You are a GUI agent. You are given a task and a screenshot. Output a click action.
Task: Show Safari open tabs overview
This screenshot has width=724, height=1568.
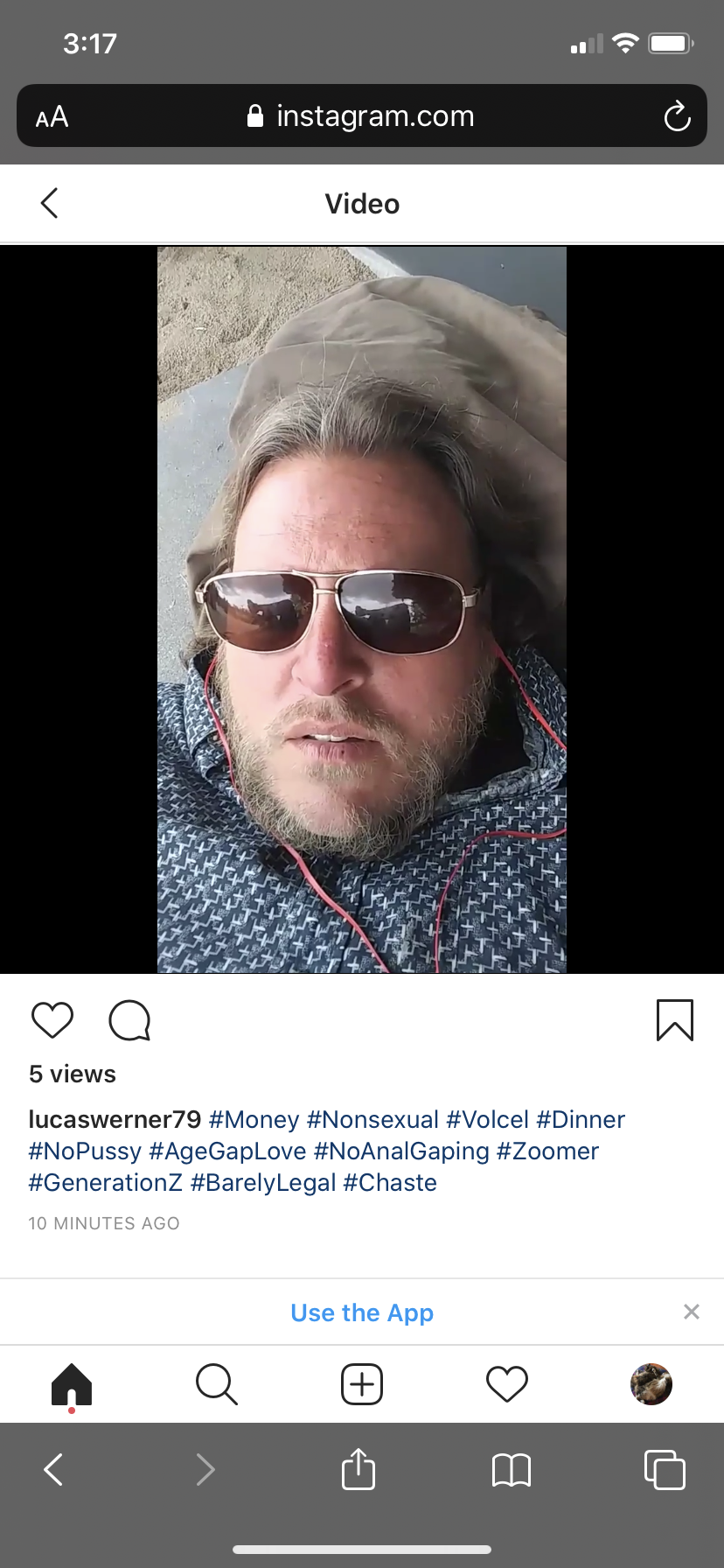pos(665,1469)
